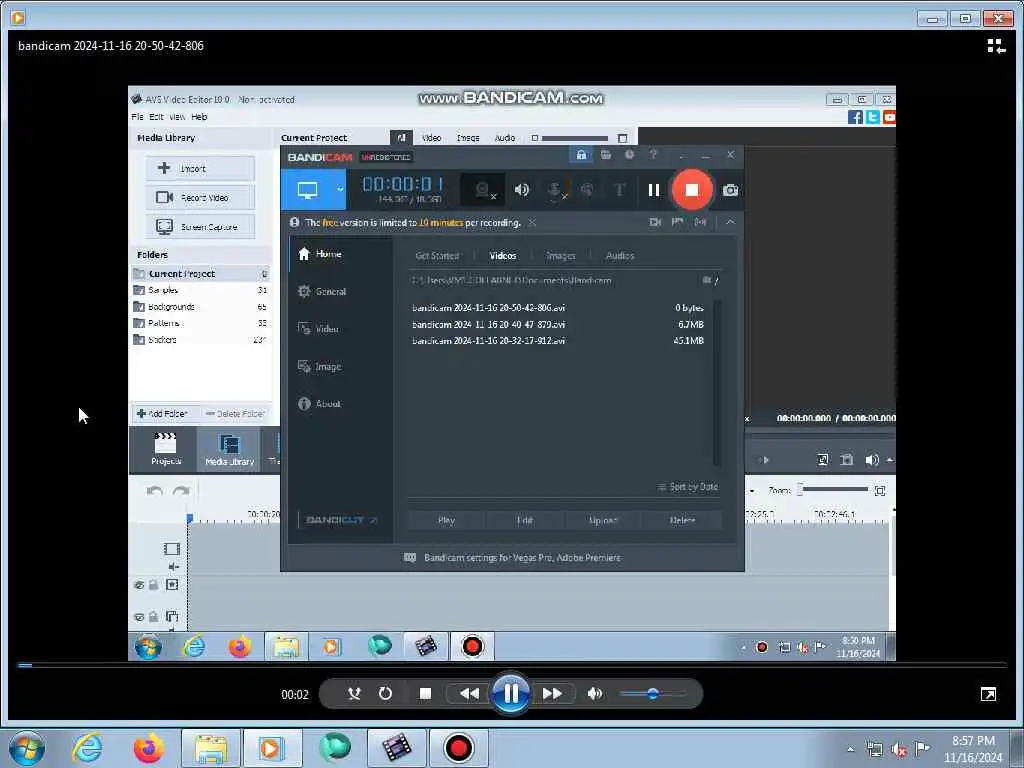Click Upload button in Bandicam video list
Viewport: 1024px width, 768px height.
[603, 520]
